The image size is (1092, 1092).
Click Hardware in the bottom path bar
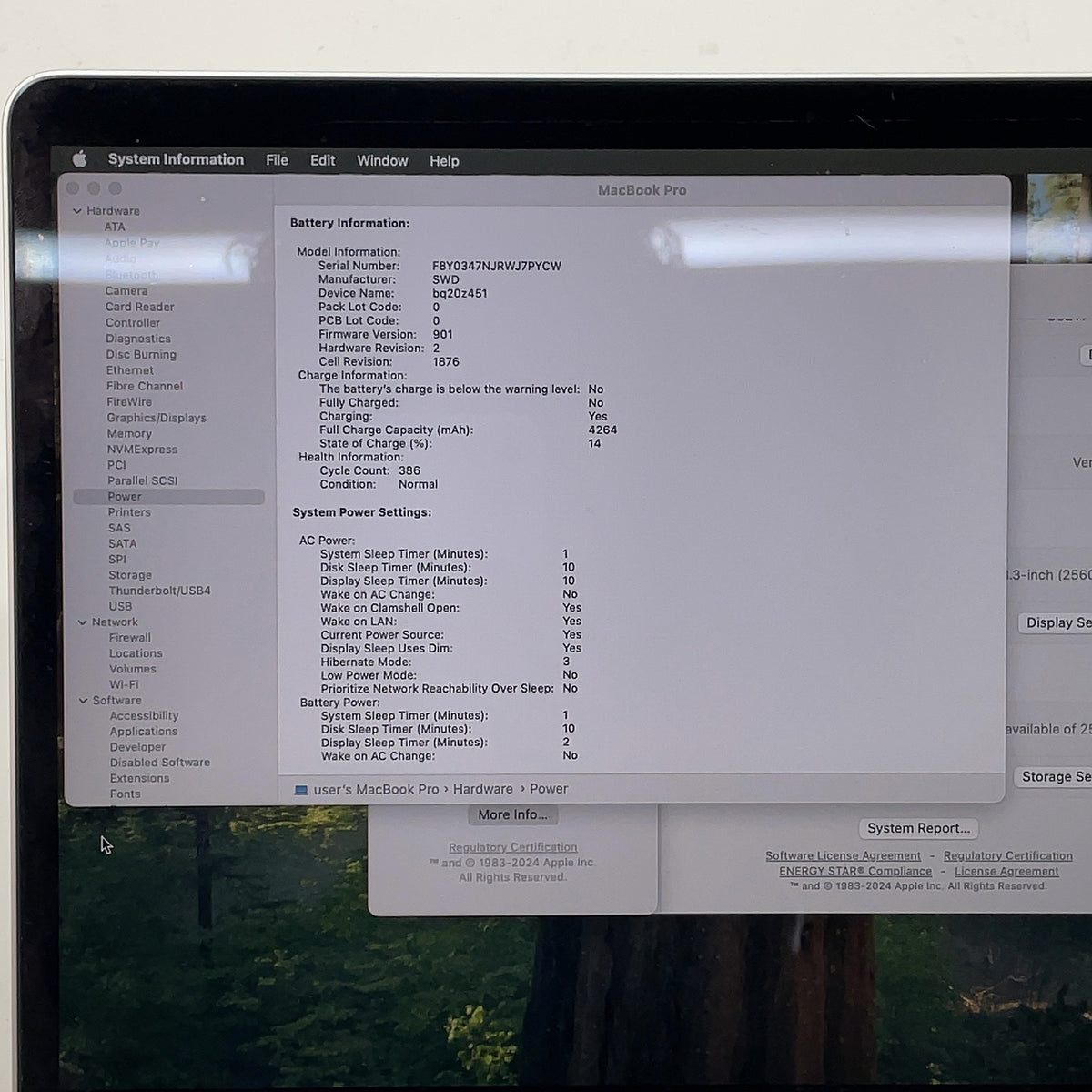click(x=483, y=789)
